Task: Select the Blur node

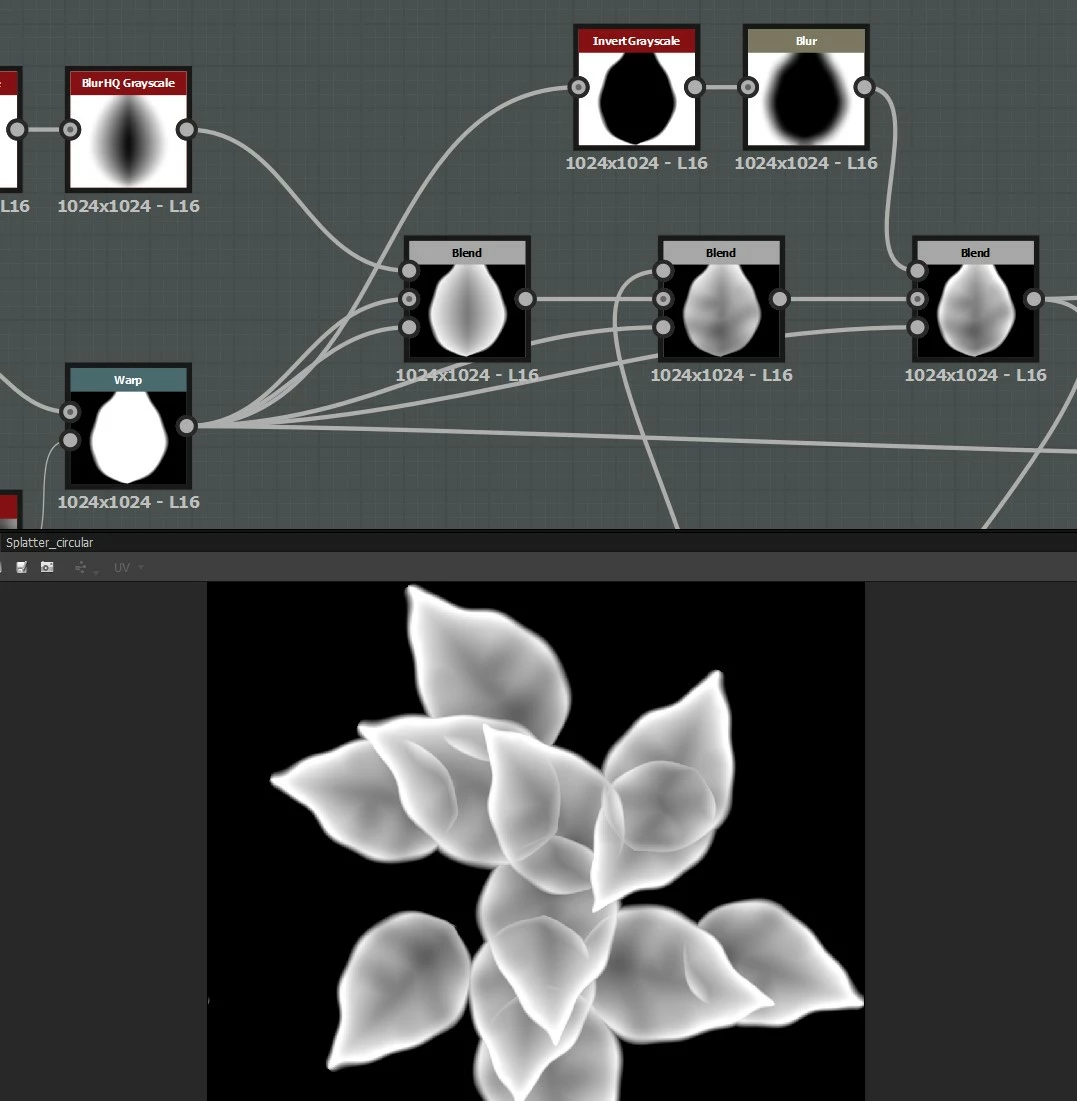Action: (x=806, y=87)
